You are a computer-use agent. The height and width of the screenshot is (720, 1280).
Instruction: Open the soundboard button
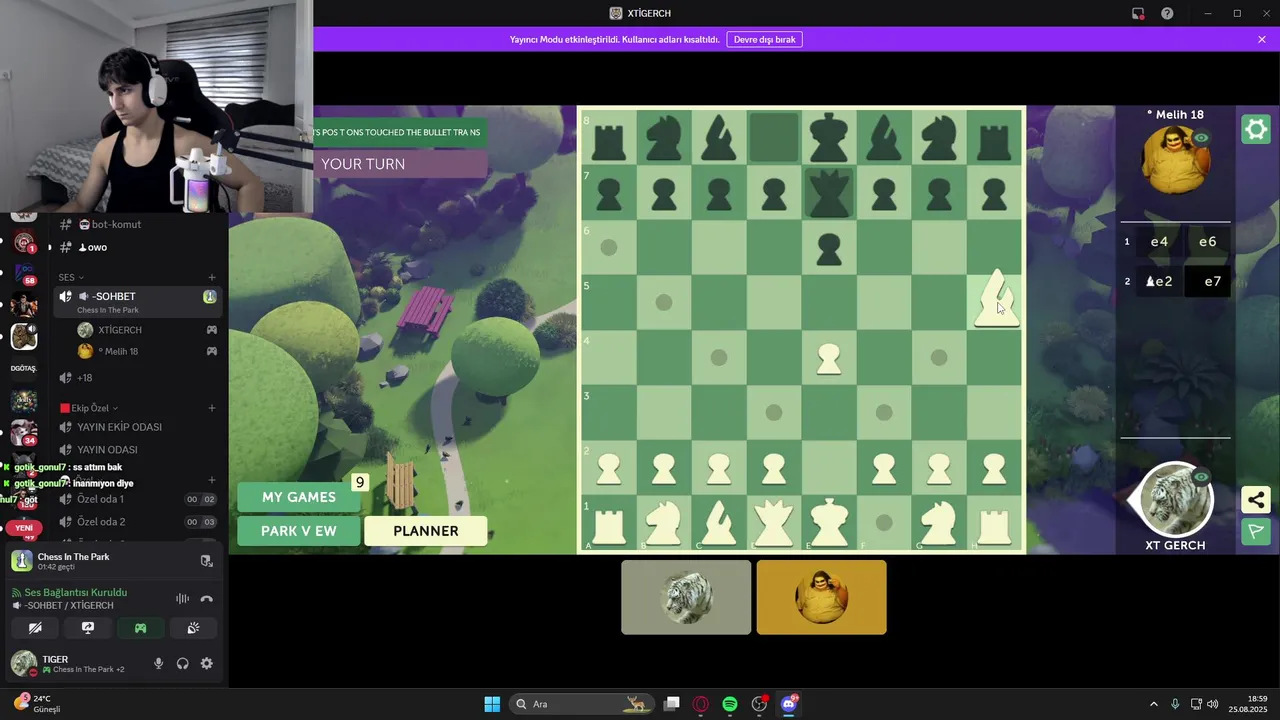click(x=193, y=628)
